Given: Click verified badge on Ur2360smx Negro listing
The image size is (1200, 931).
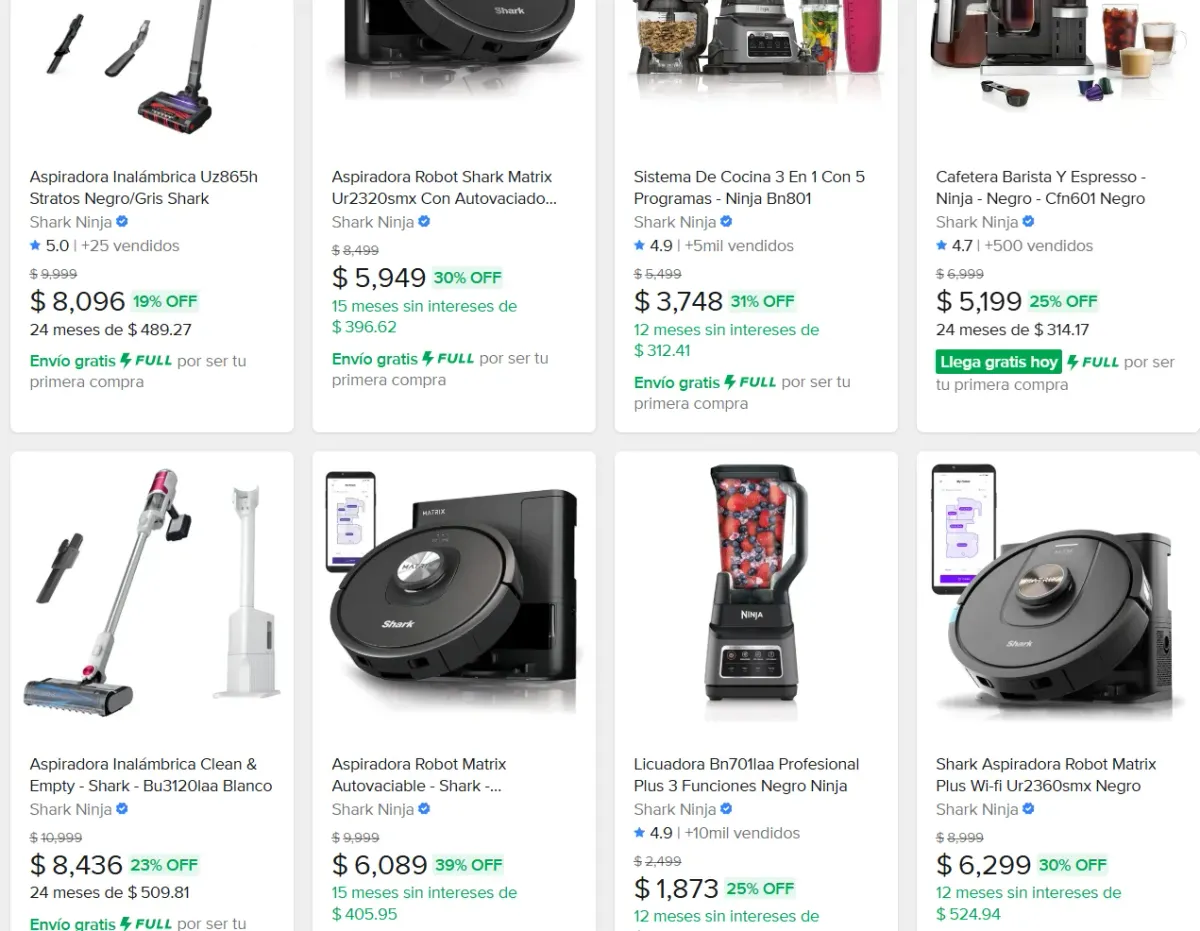Looking at the screenshot, I should tap(1028, 809).
